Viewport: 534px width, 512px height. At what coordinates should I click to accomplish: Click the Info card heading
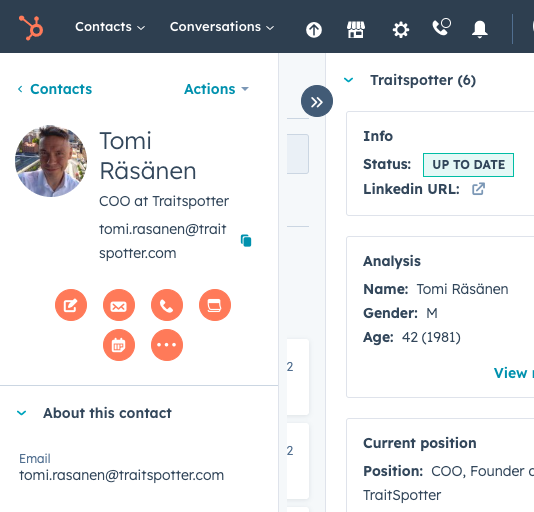[x=378, y=136]
